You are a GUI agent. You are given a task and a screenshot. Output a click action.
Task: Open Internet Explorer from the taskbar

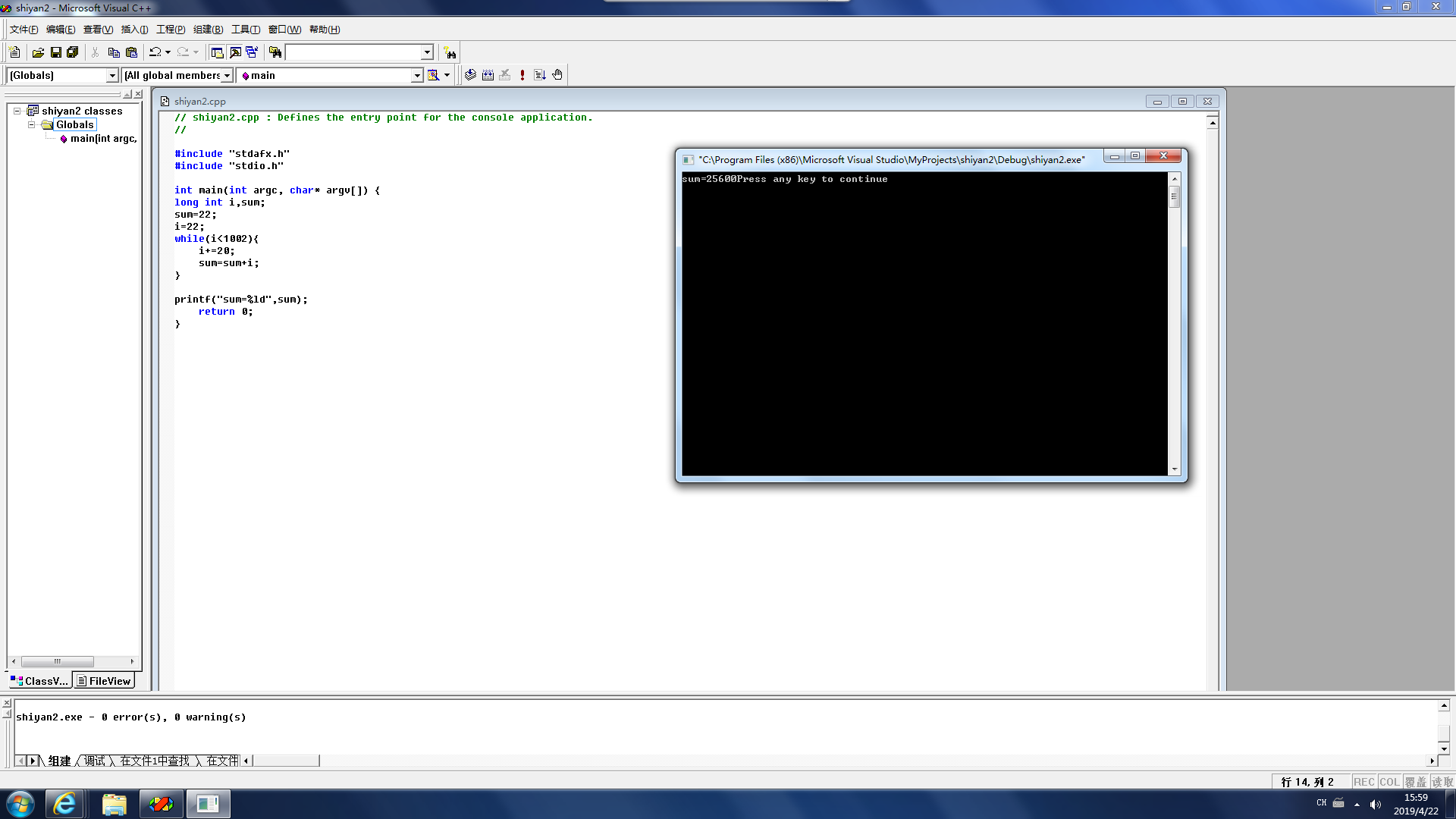point(64,804)
